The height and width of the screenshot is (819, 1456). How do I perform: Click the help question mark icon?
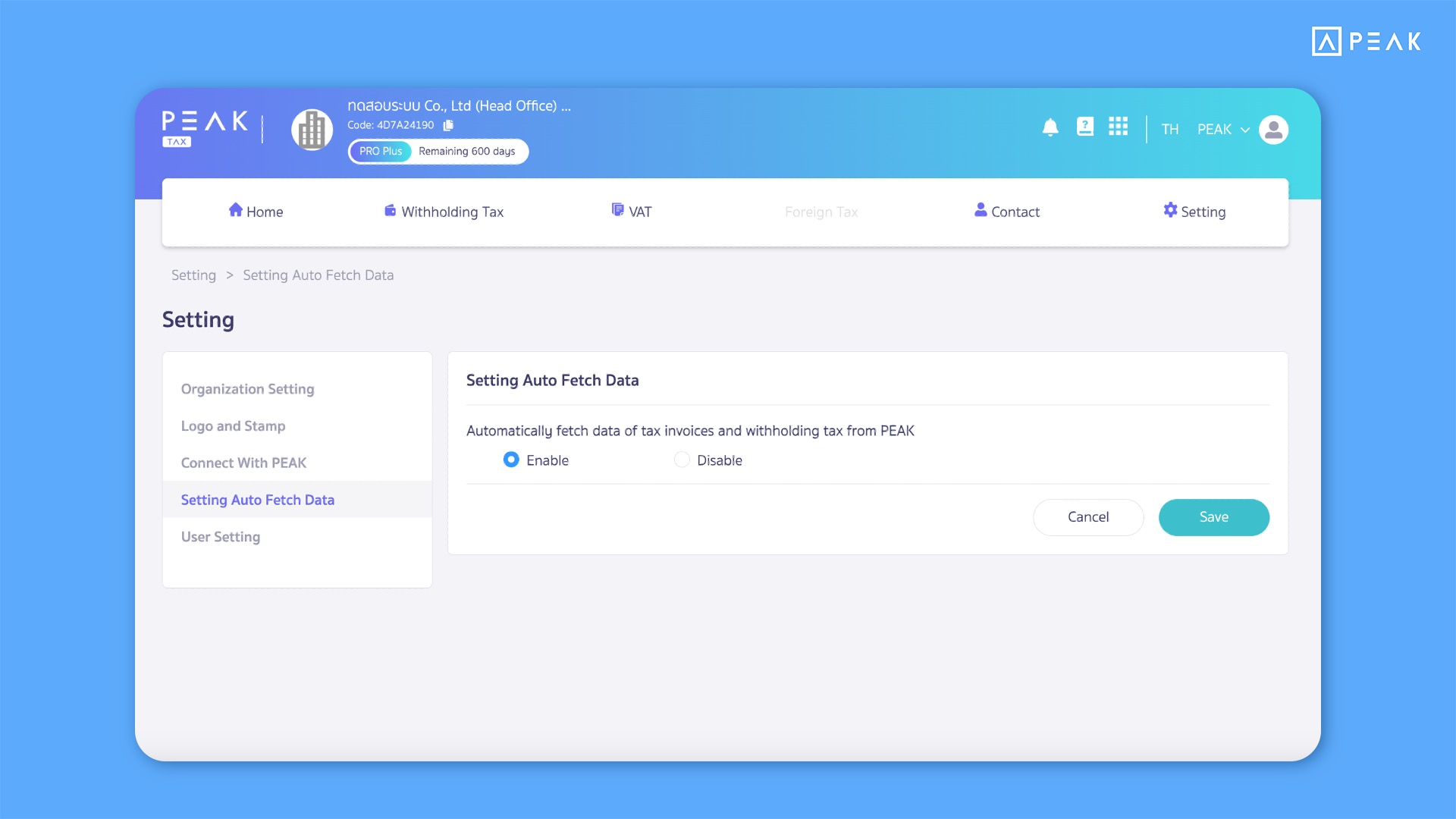click(1084, 127)
